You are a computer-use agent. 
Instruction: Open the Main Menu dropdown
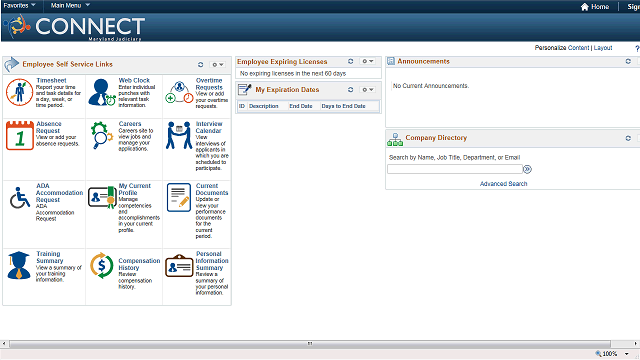(x=70, y=5)
